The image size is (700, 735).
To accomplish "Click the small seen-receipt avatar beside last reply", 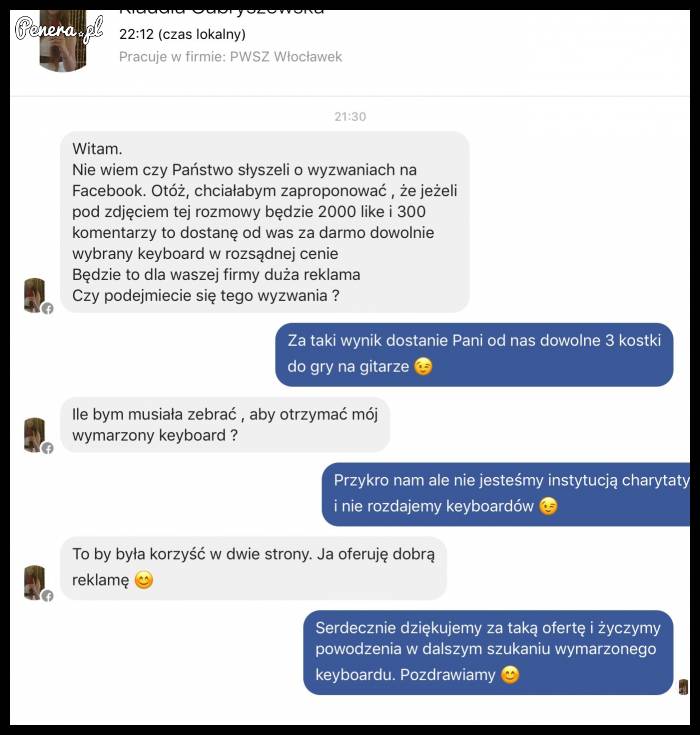I will tap(684, 687).
